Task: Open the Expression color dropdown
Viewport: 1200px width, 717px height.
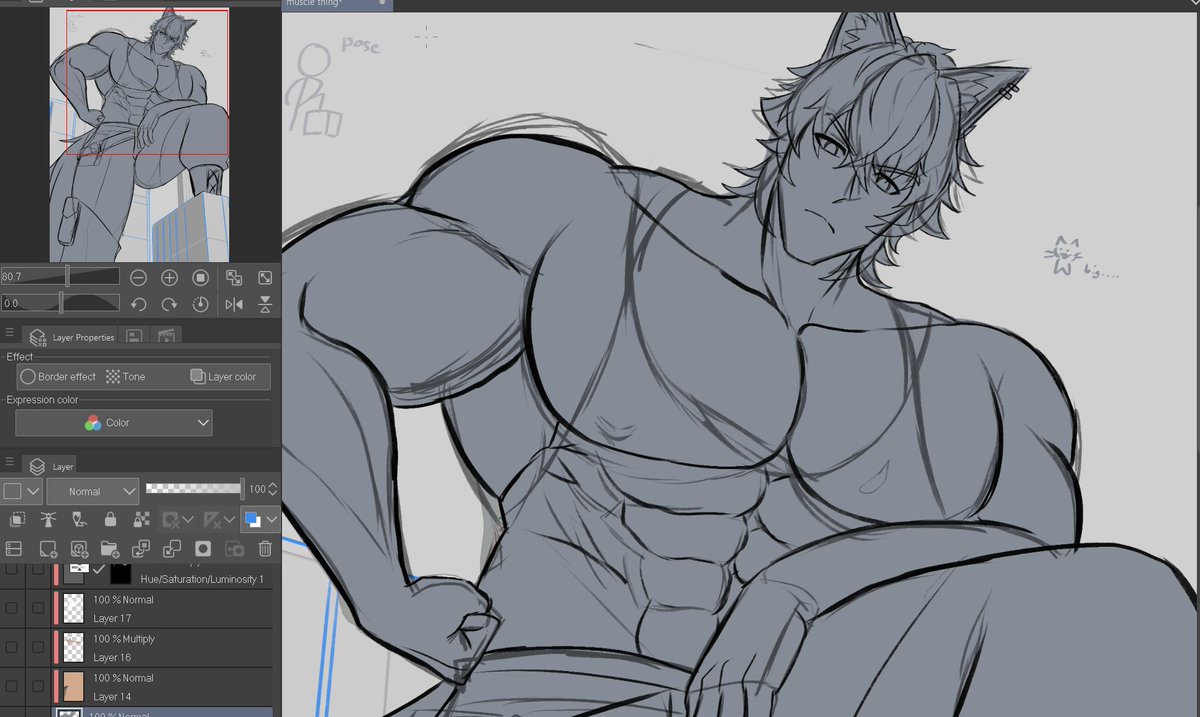Action: [x=112, y=422]
